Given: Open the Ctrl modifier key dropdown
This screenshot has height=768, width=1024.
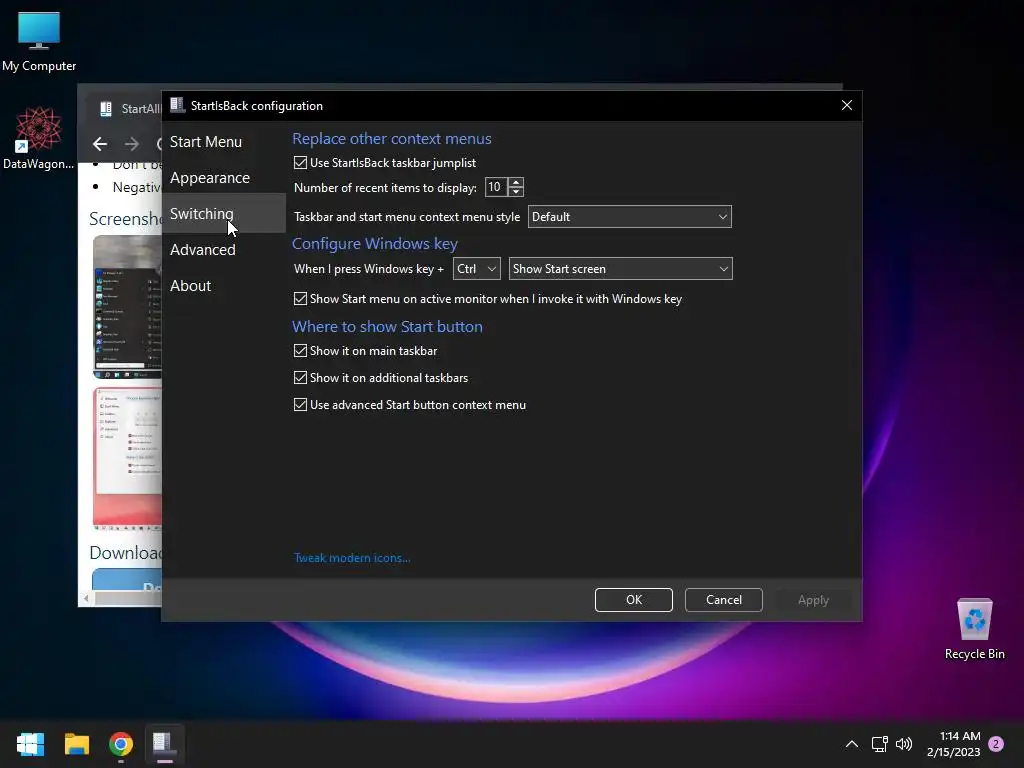Looking at the screenshot, I should click(x=477, y=269).
